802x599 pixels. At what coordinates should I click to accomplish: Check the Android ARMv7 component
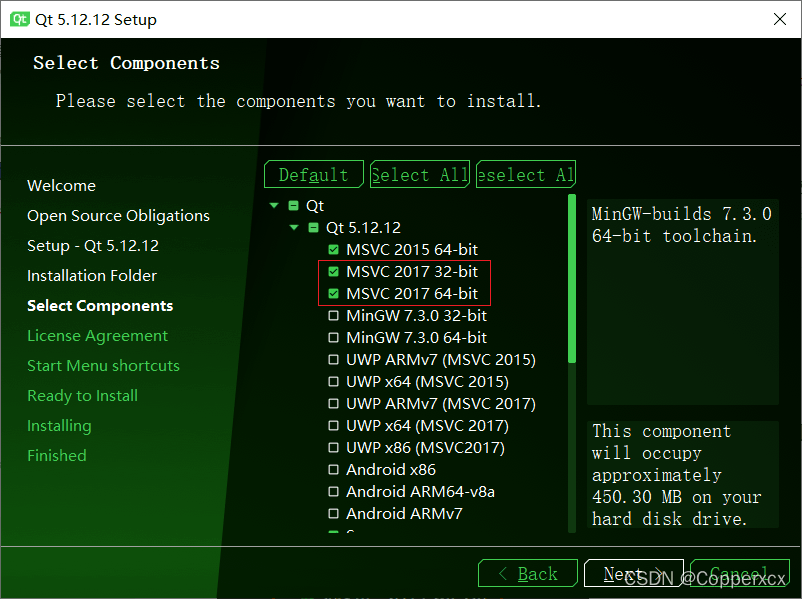click(x=333, y=514)
